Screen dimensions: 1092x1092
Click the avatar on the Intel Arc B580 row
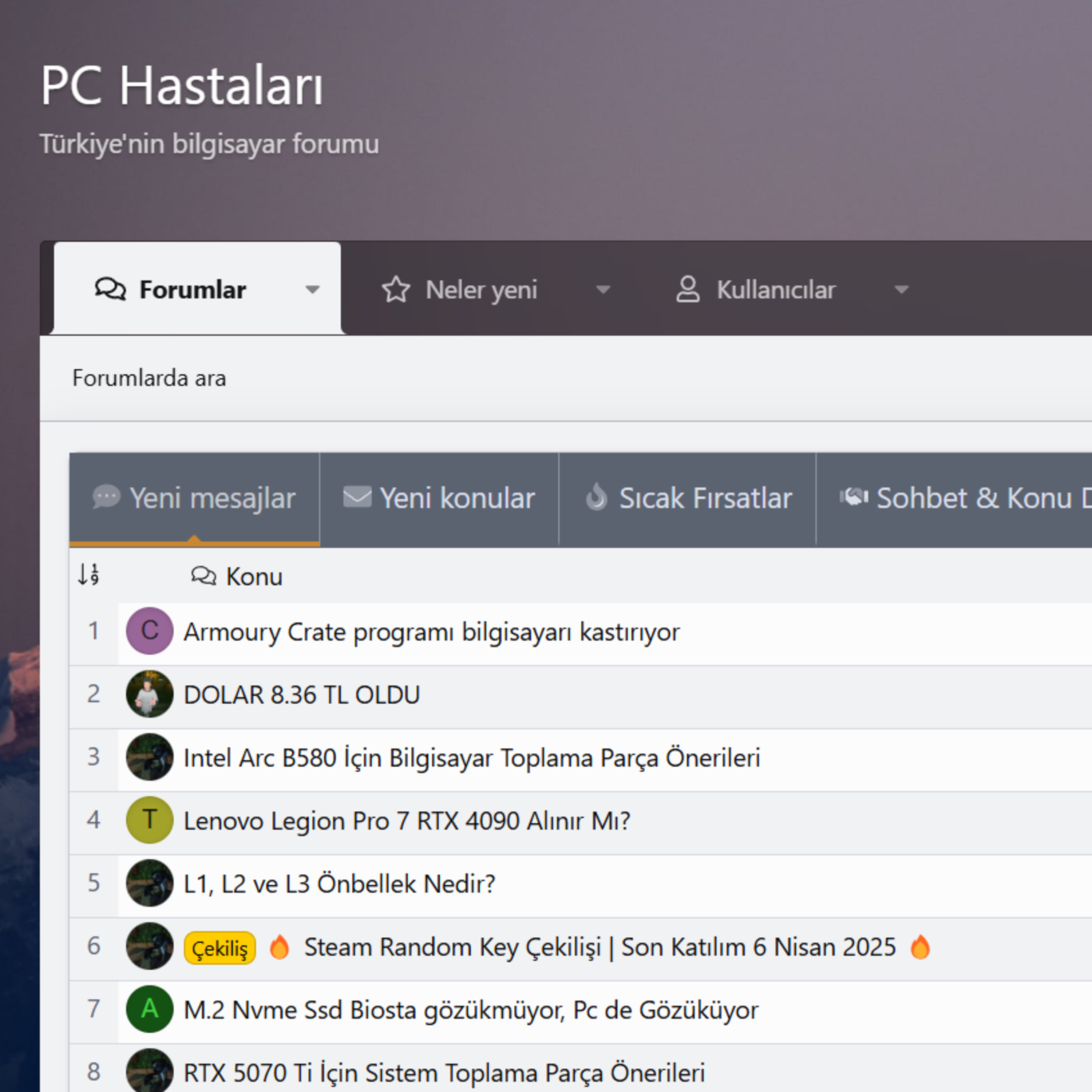149,757
